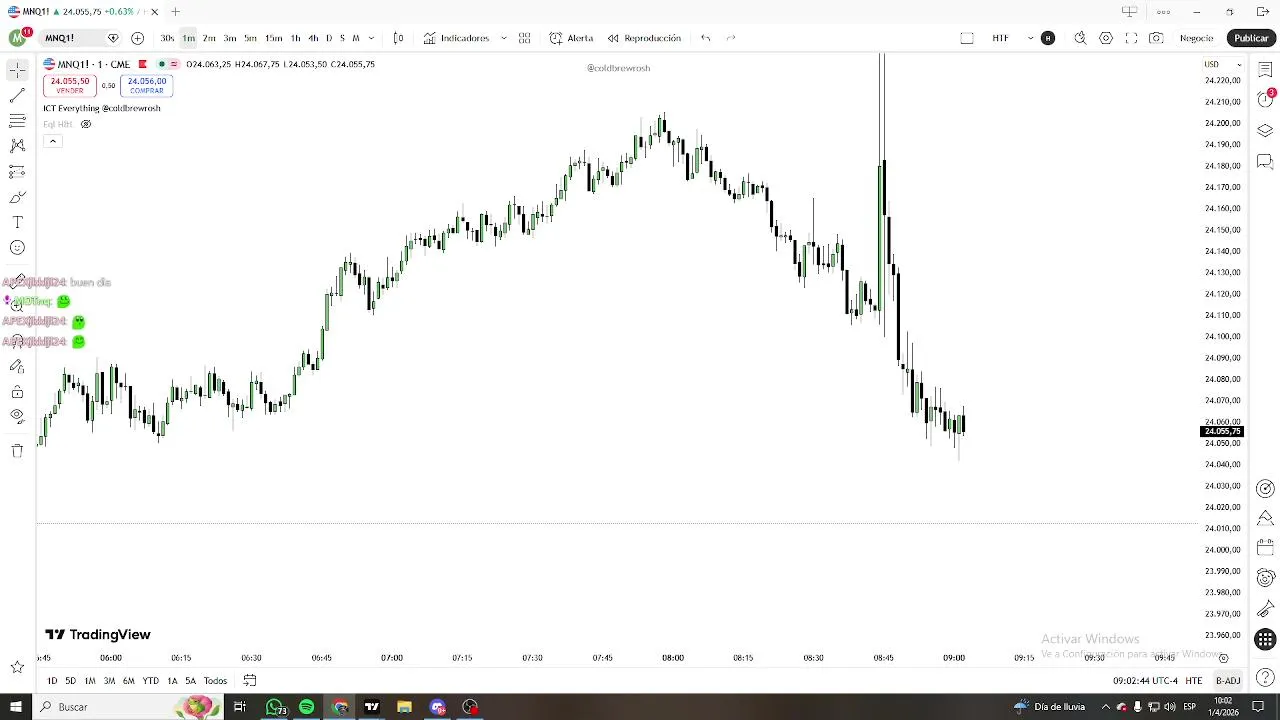Open chart settings hexagon icon

click(1106, 38)
